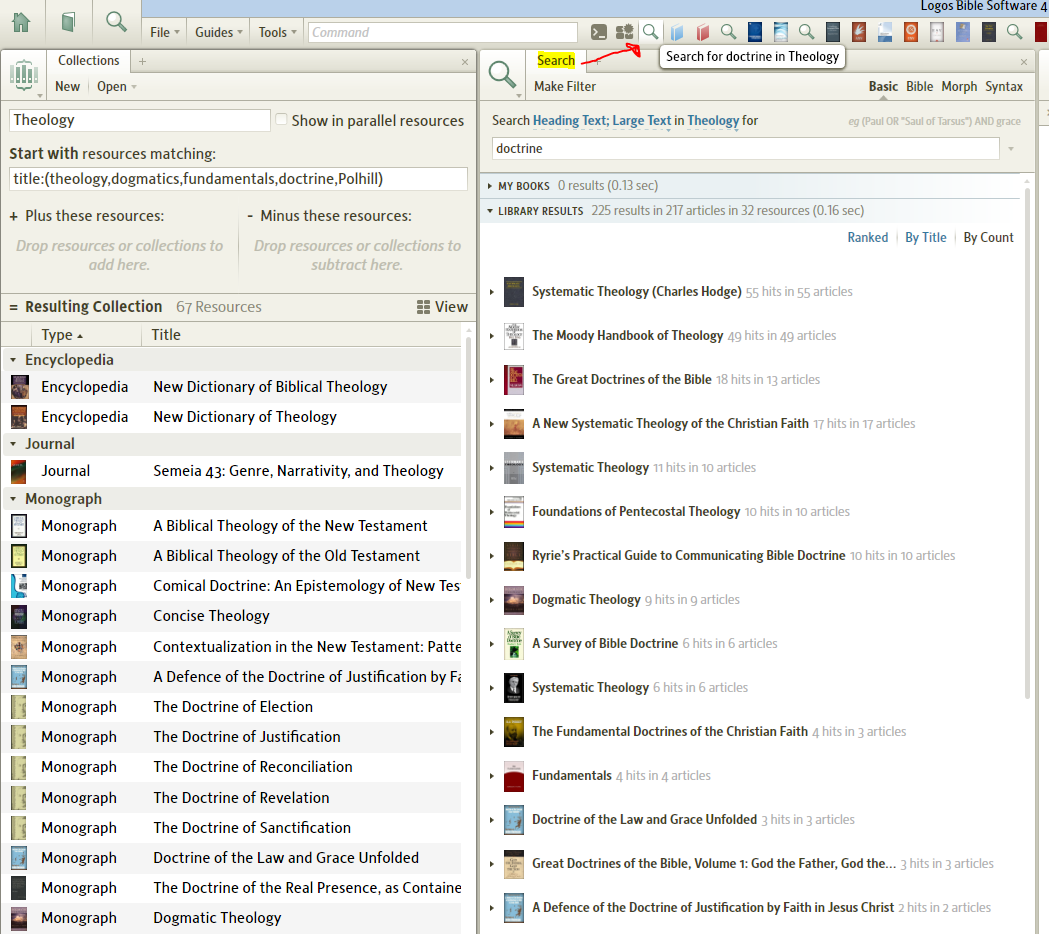Image resolution: width=1049 pixels, height=934 pixels.
Task: Open the File menu
Action: [x=165, y=32]
